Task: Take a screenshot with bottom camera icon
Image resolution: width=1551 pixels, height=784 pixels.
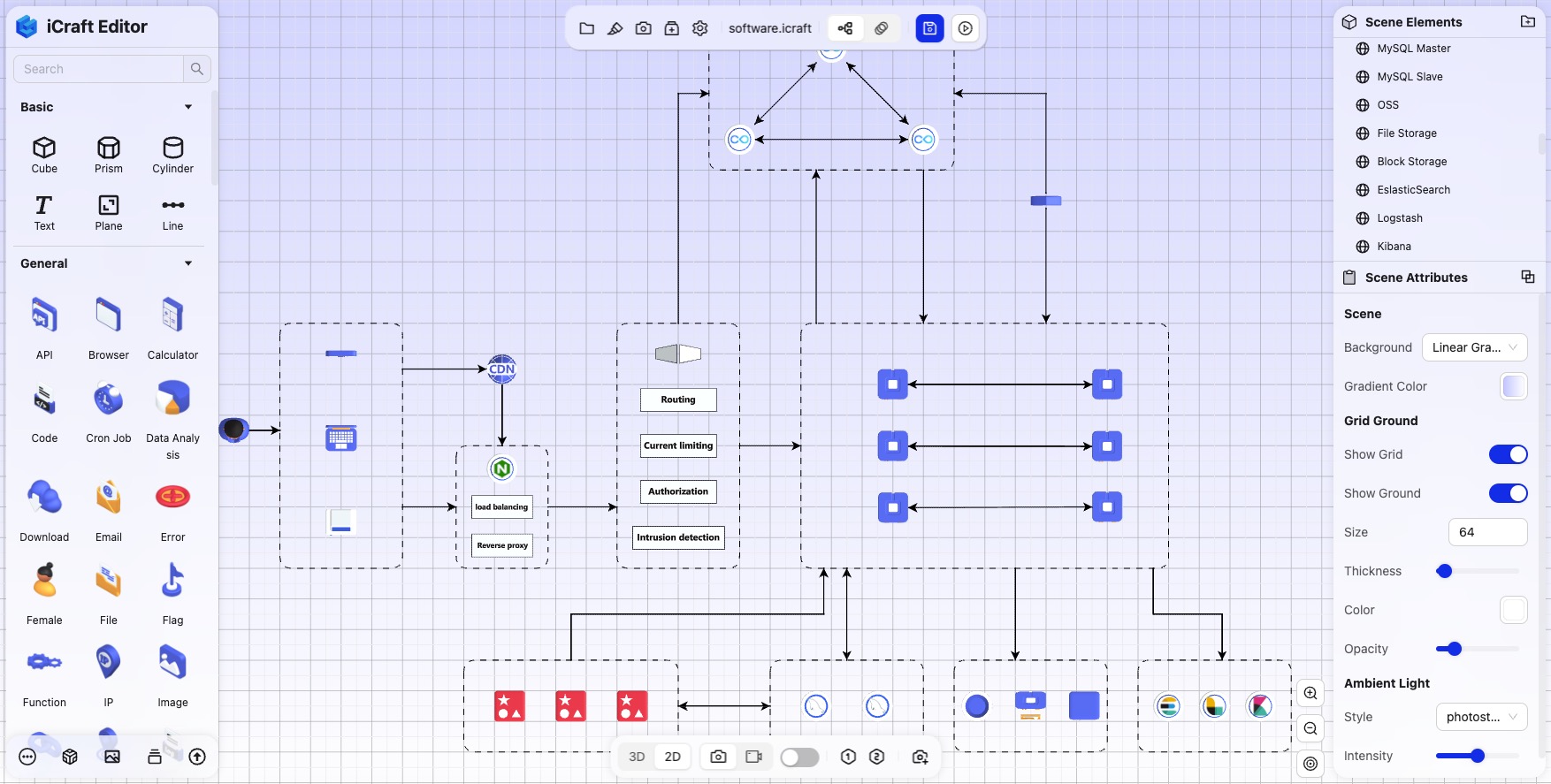Action: (718, 757)
